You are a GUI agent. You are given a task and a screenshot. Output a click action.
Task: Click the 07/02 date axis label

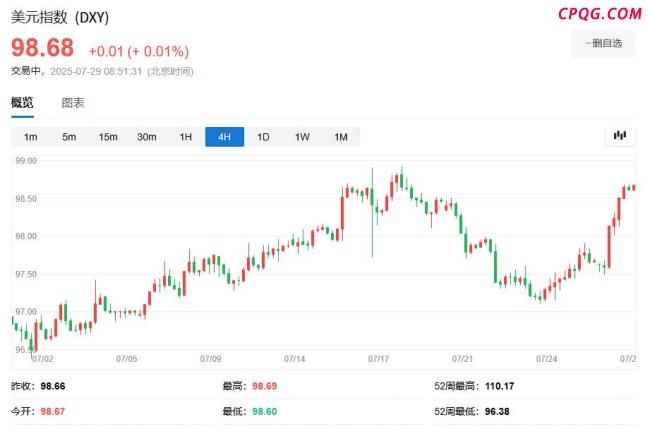pos(42,359)
